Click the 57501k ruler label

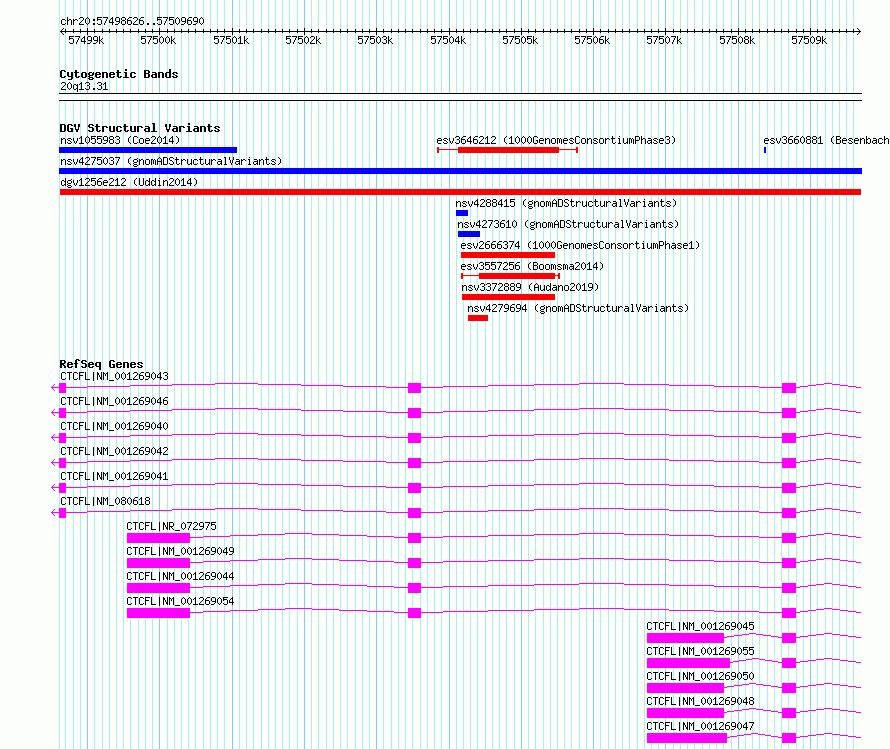click(231, 40)
